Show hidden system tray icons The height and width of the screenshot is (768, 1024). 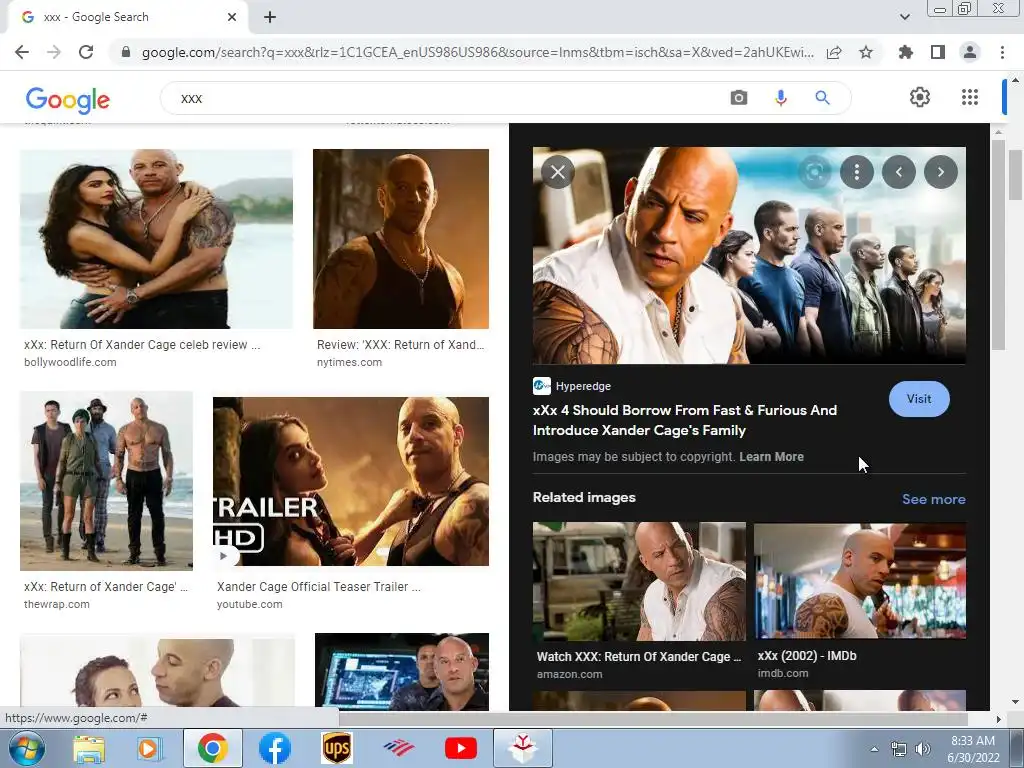point(874,749)
